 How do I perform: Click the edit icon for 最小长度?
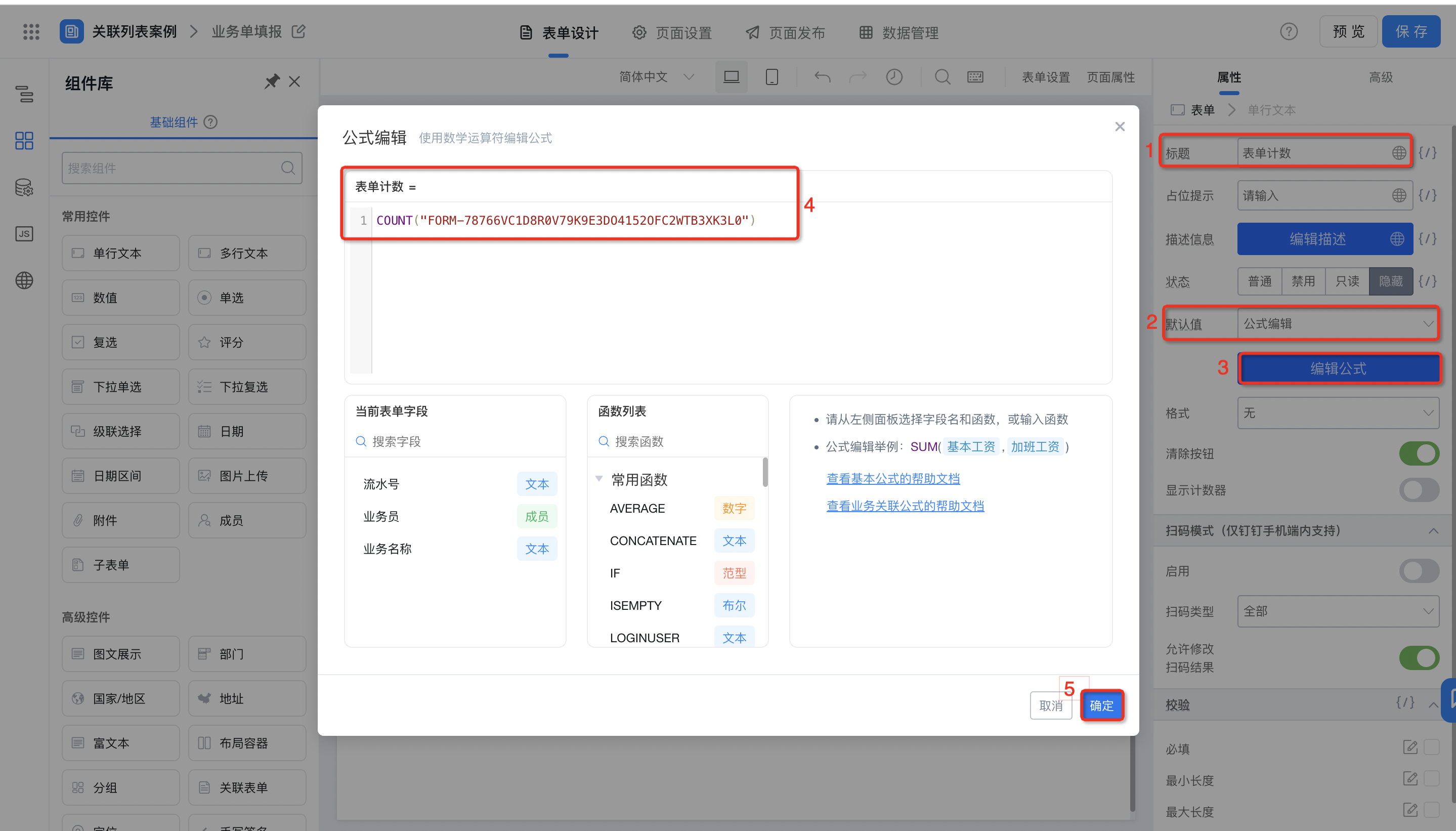coord(1410,778)
